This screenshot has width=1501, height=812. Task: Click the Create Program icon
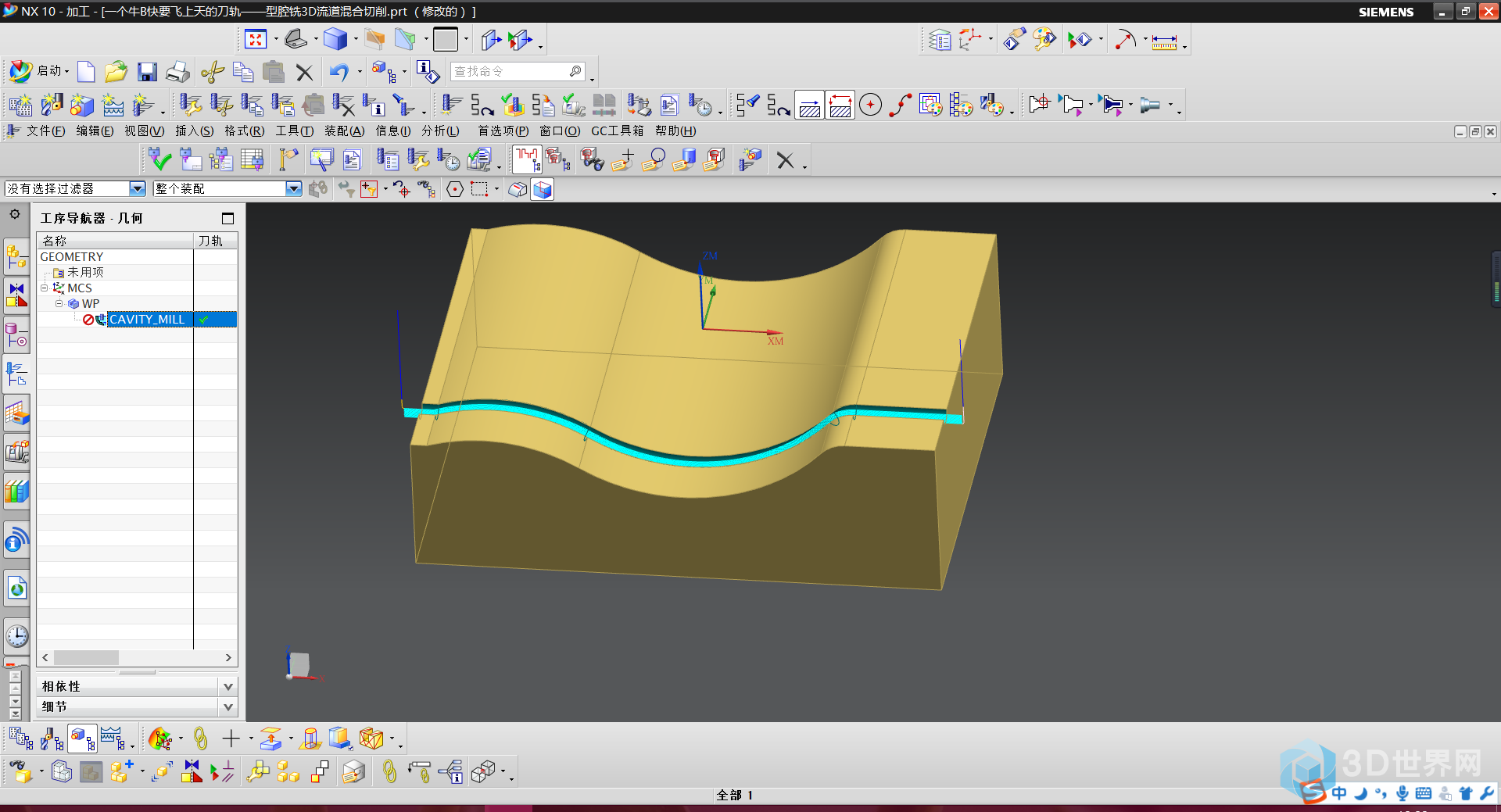21,105
